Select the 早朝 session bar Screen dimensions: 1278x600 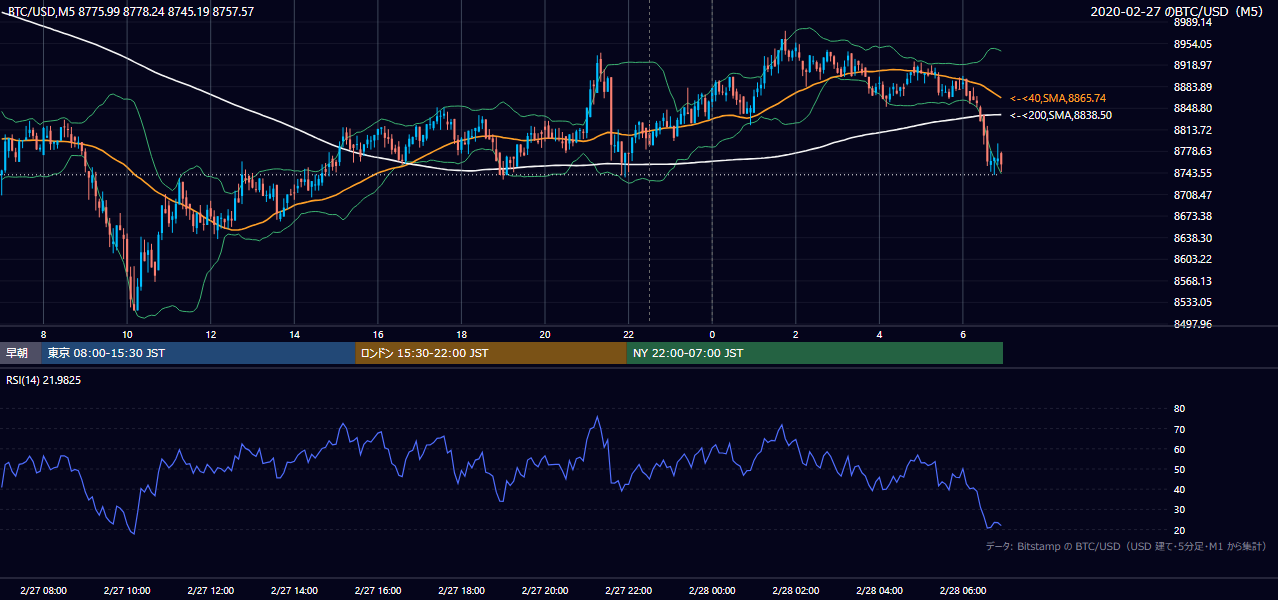coord(21,353)
